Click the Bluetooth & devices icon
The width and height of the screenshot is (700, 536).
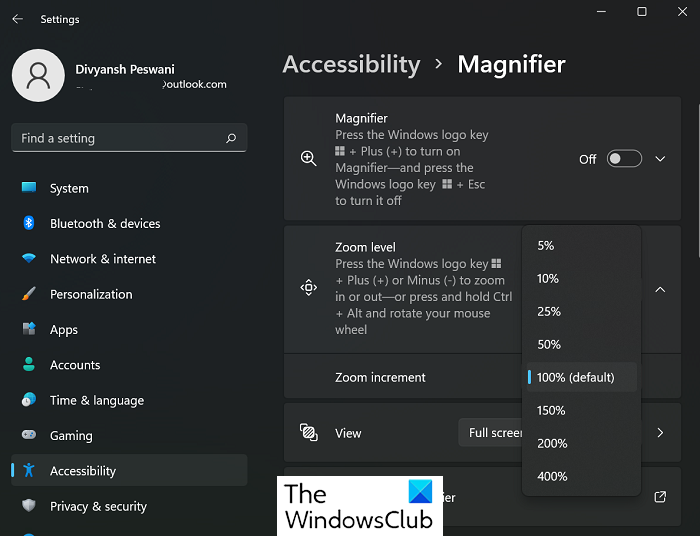[29, 223]
